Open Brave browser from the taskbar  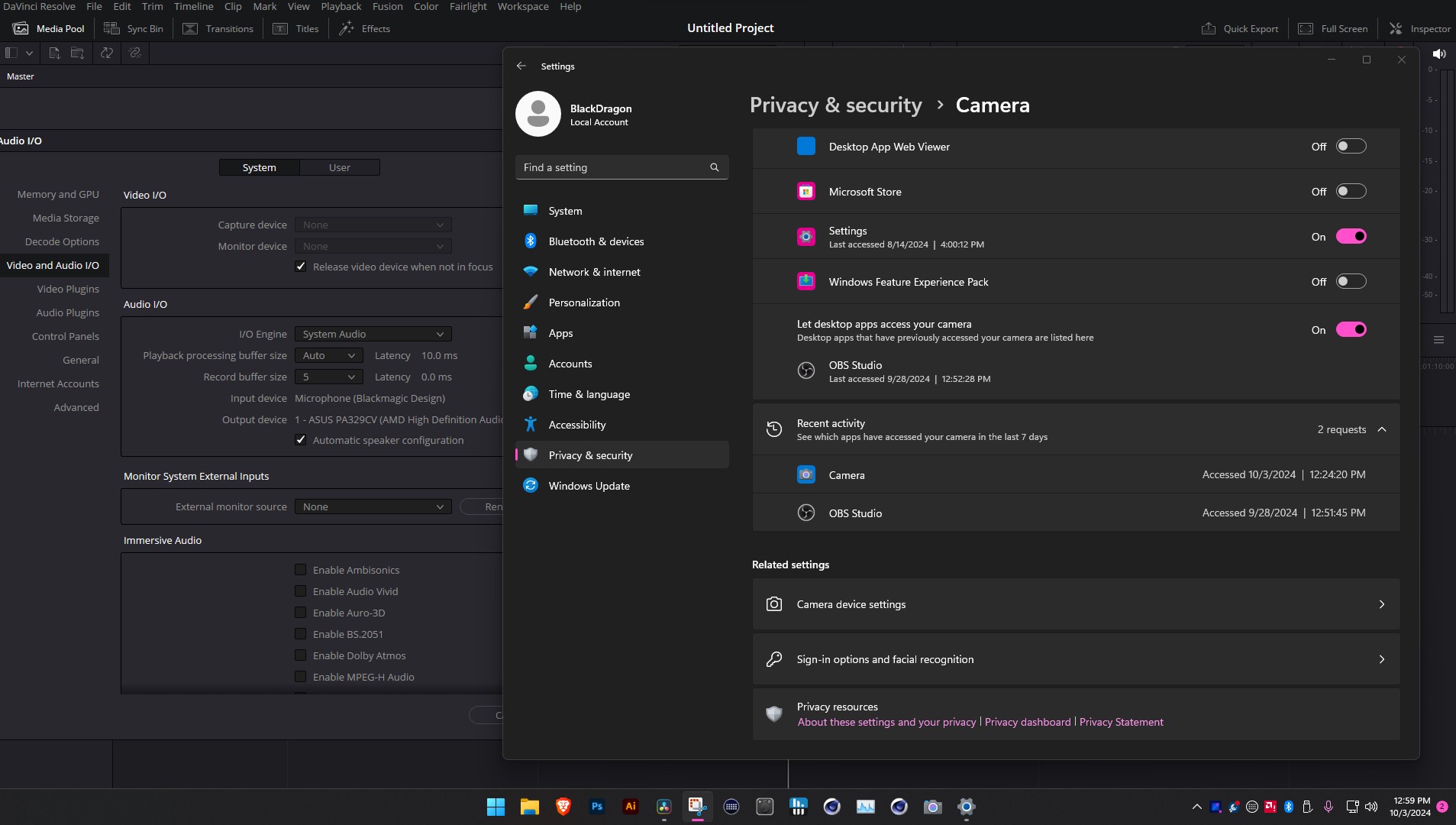(x=563, y=807)
